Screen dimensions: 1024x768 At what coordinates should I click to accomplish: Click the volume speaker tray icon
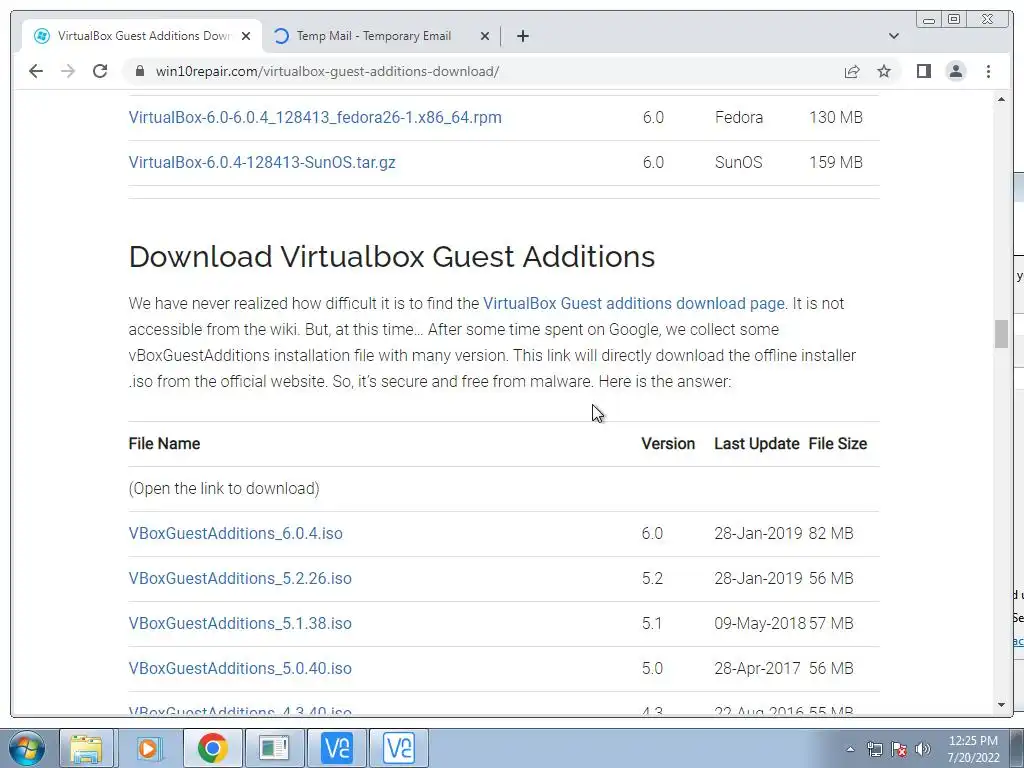coord(923,749)
